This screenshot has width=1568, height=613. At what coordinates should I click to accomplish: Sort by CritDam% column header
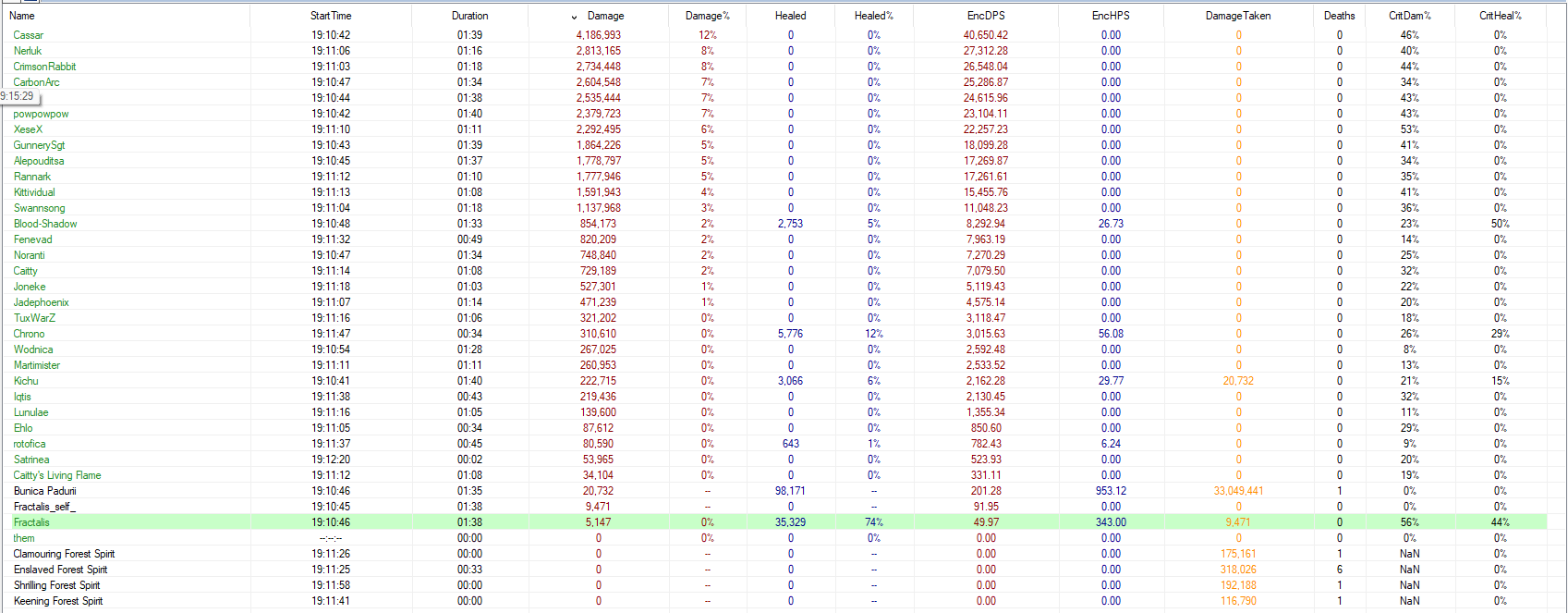point(1409,16)
